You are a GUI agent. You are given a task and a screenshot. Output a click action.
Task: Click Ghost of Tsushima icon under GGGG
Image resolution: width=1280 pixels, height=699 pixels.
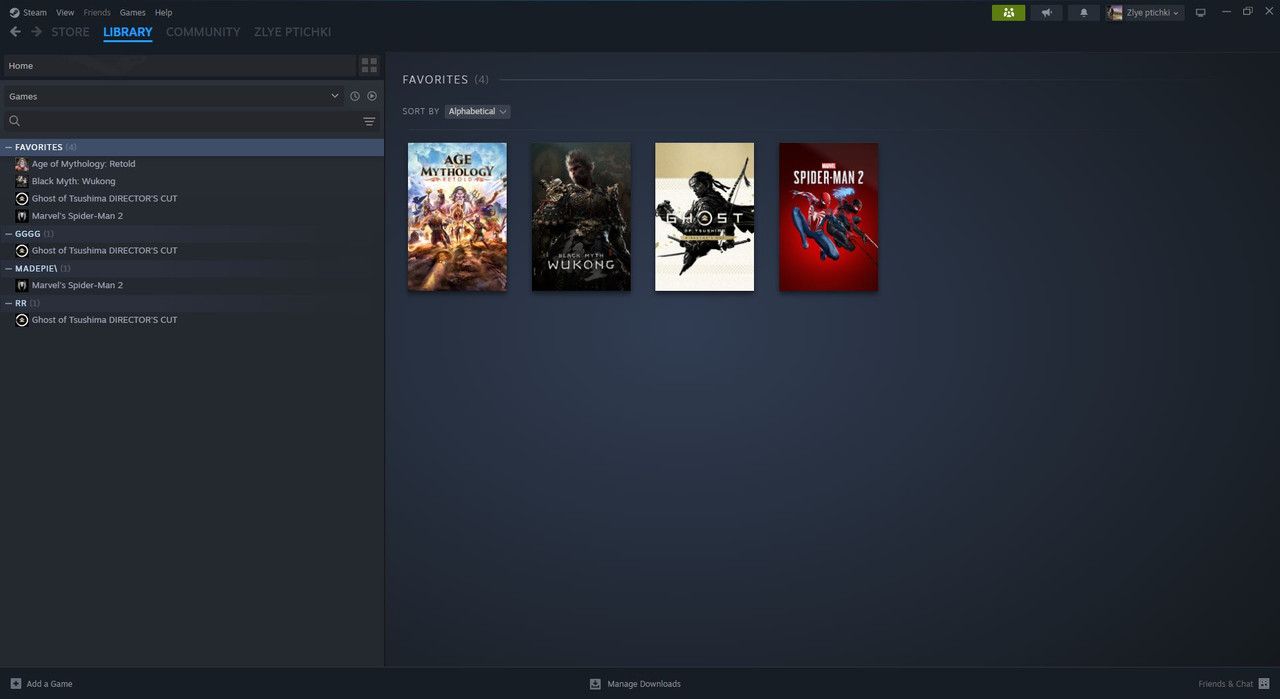pyautogui.click(x=22, y=250)
